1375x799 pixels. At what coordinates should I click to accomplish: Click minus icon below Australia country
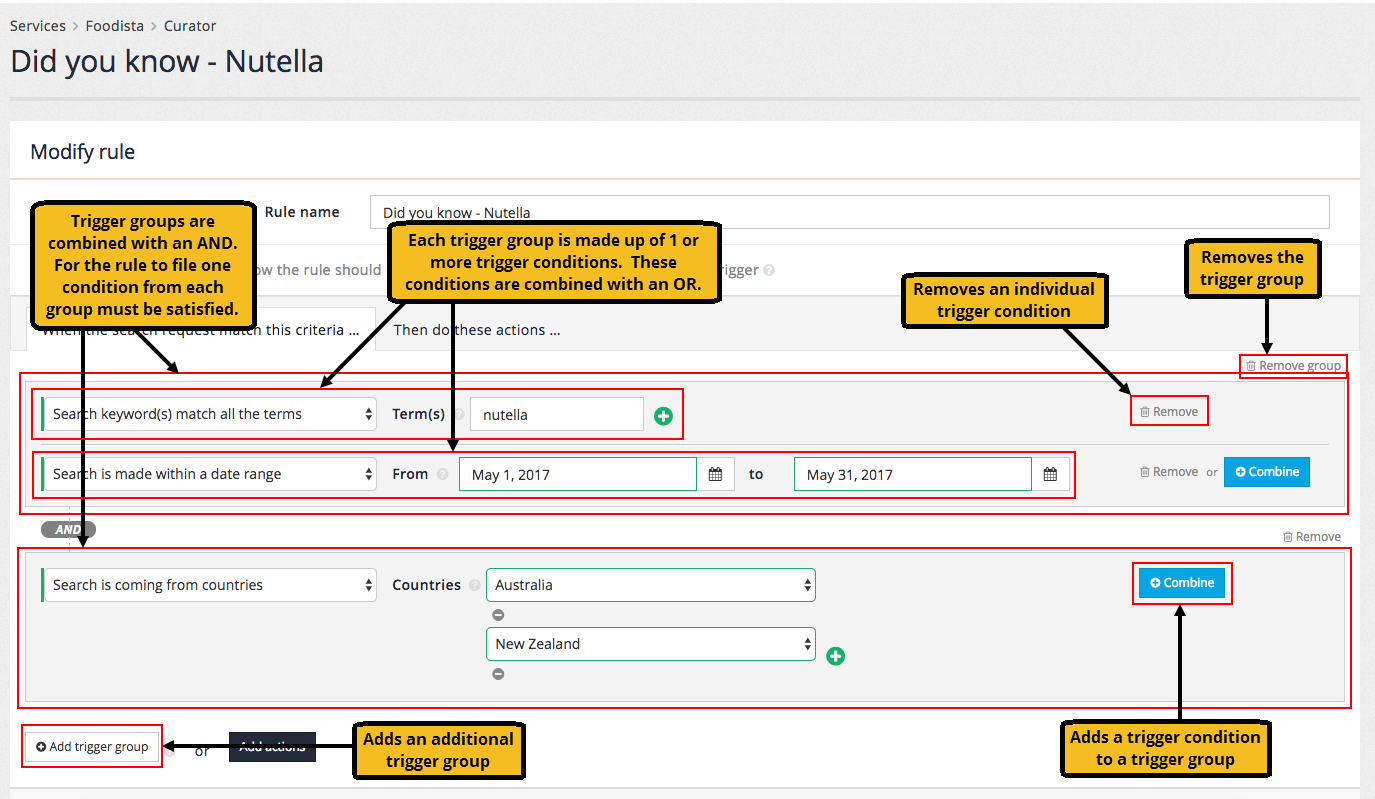coord(498,615)
